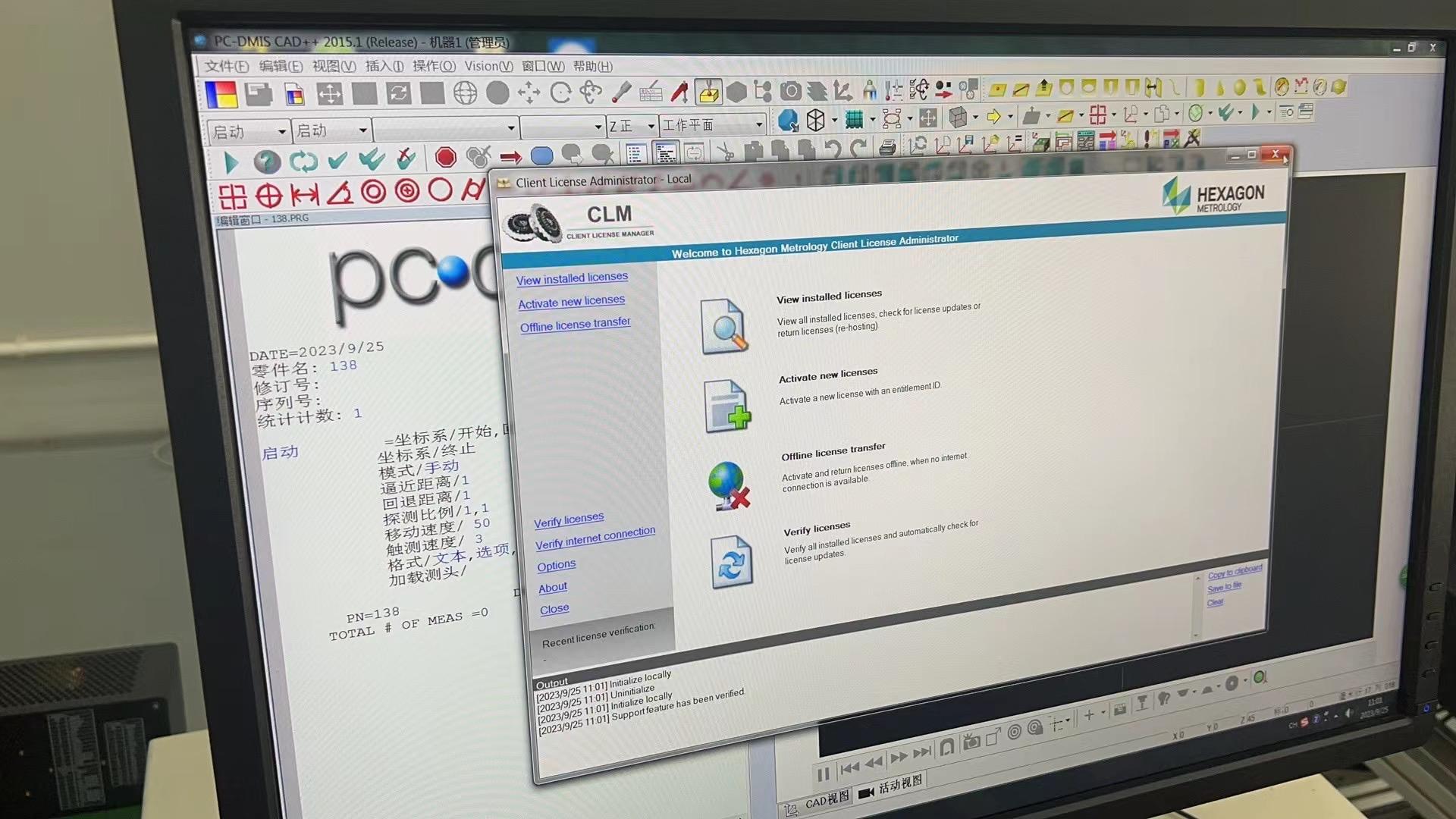Click the Windows taskbar volume speaker icon
Screen dimensions: 1456x819
click(1348, 714)
